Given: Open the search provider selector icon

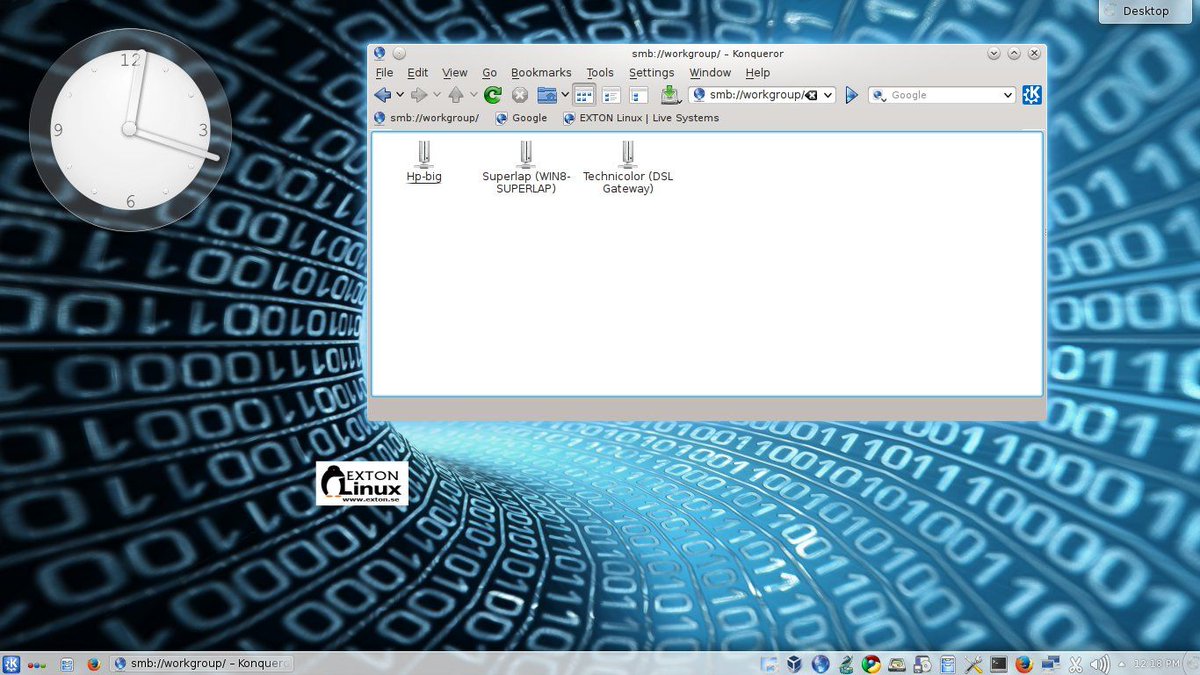Looking at the screenshot, I should (x=880, y=95).
